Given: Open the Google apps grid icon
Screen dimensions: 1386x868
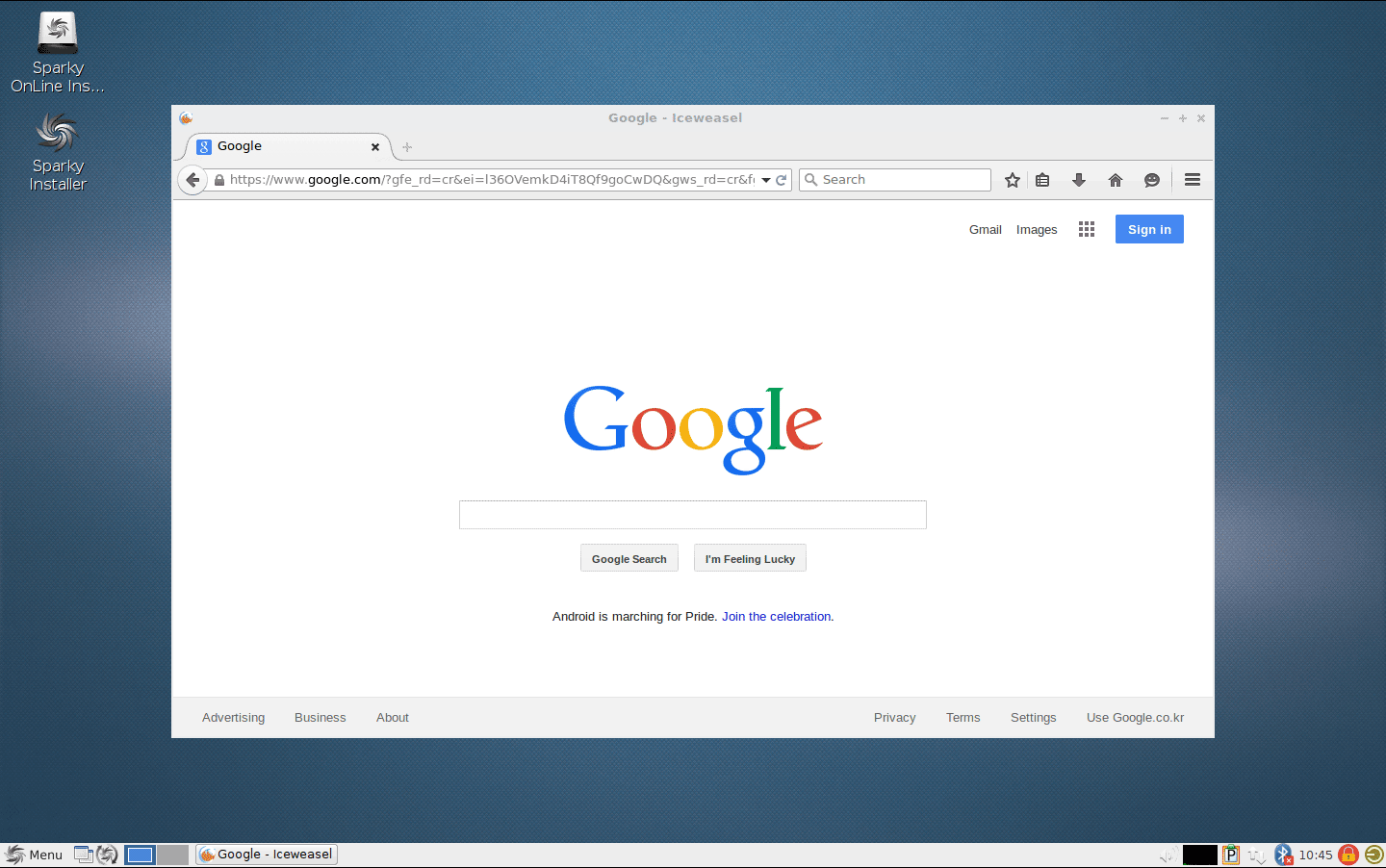Looking at the screenshot, I should (1087, 229).
